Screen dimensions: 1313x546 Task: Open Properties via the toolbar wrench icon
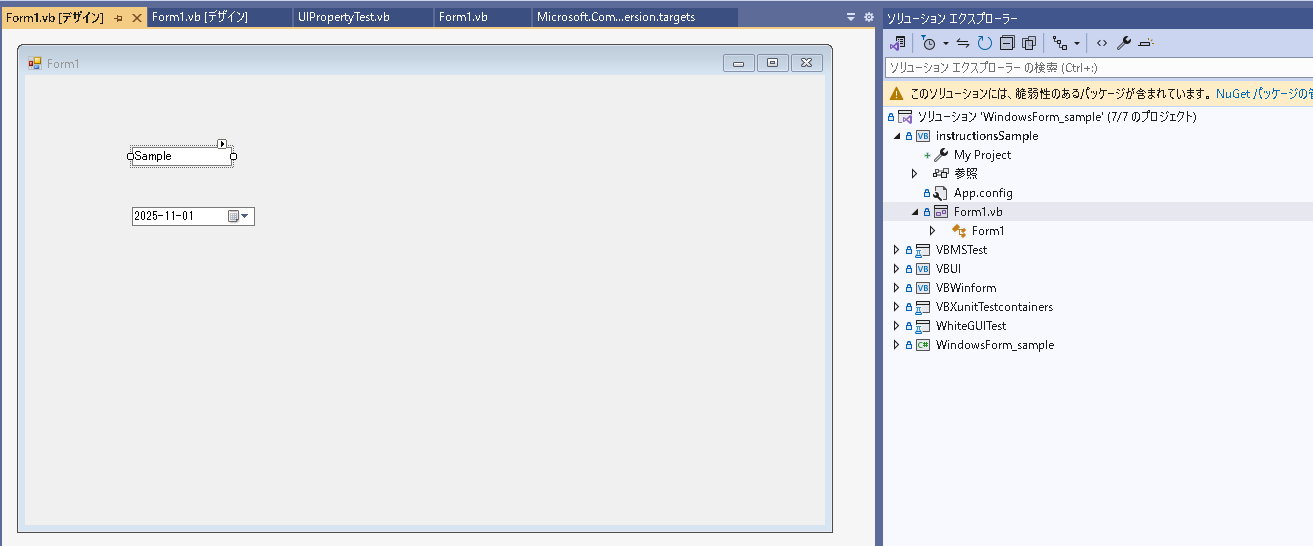[1124, 43]
